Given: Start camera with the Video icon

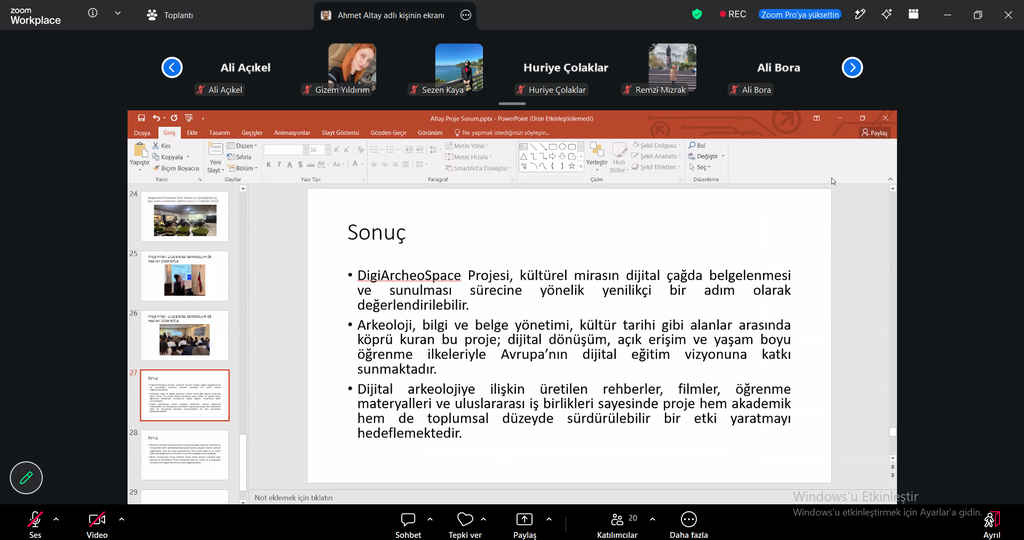Looking at the screenshot, I should (x=97, y=520).
